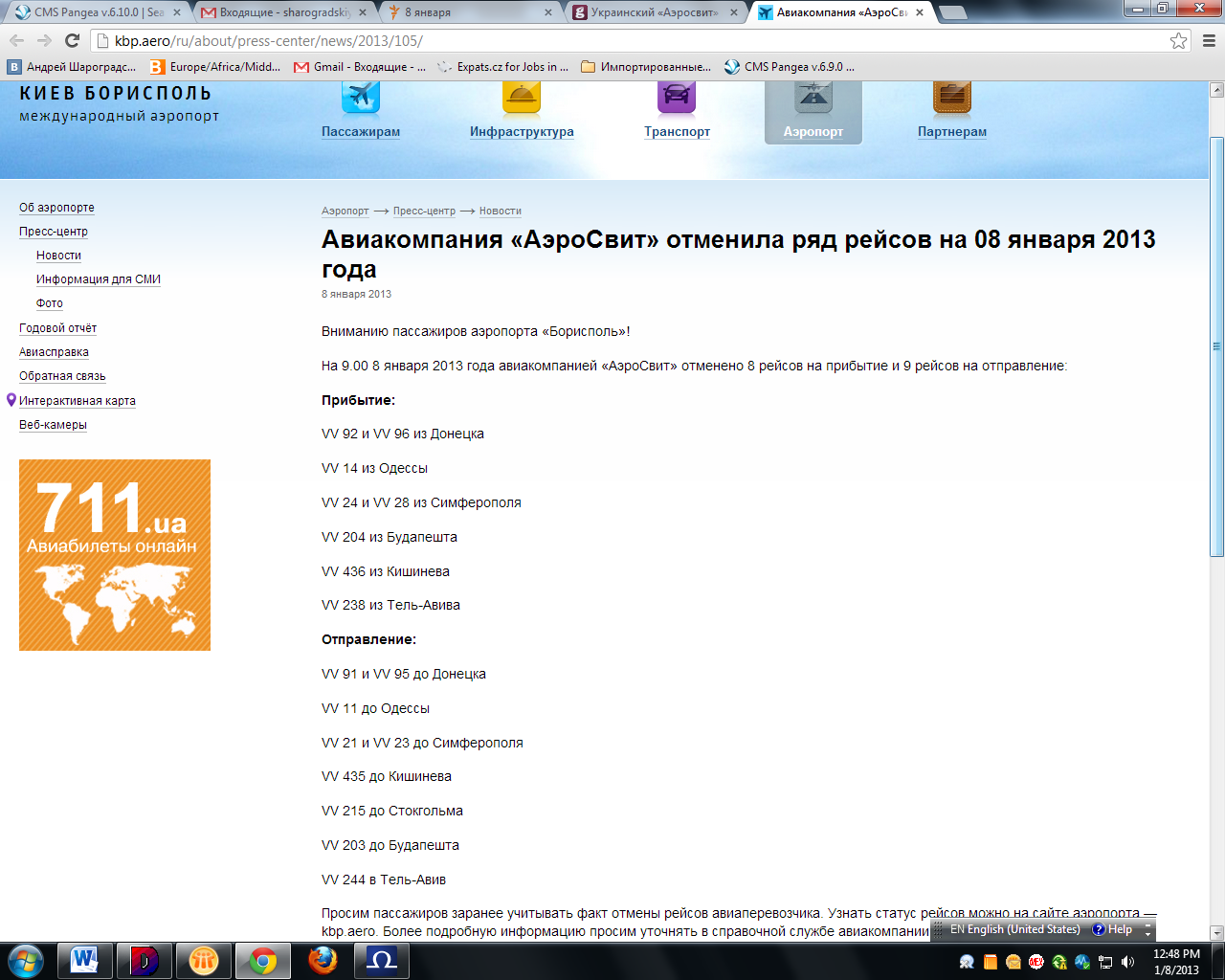1225x980 pixels.
Task: Select the Партнерам briefcase icon
Action: (951, 98)
